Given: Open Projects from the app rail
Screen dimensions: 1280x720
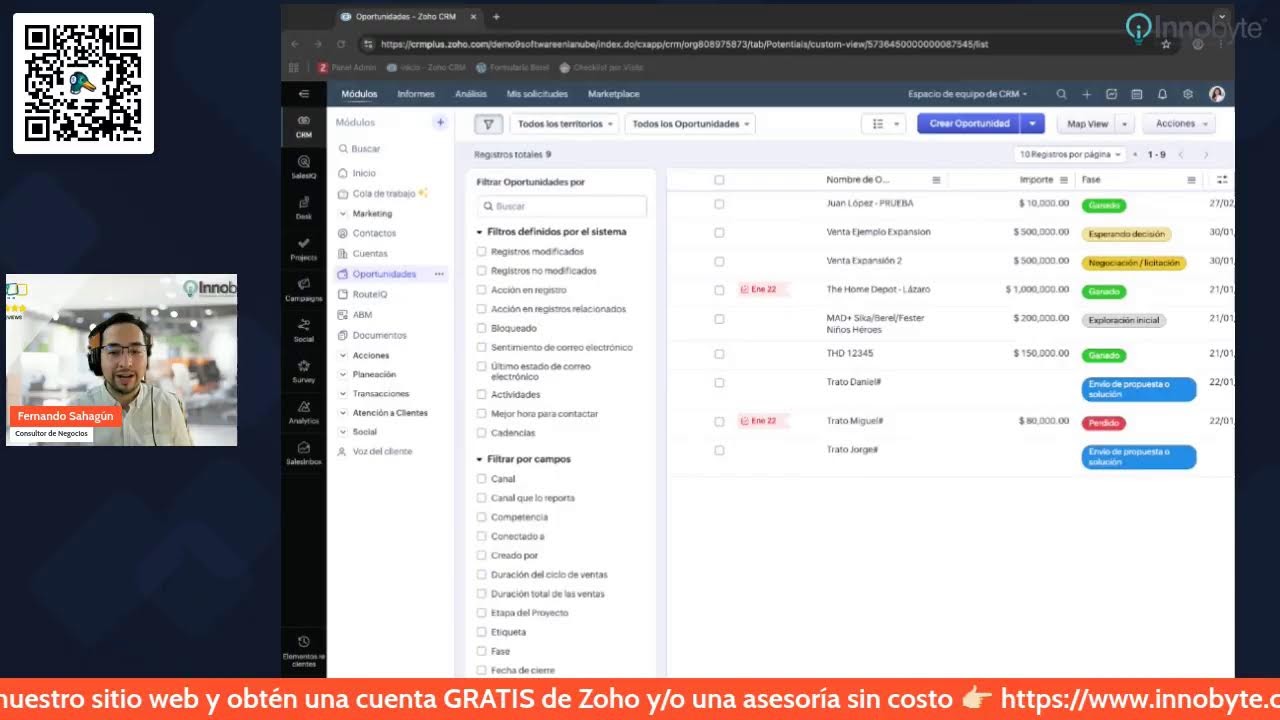Looking at the screenshot, I should [304, 248].
